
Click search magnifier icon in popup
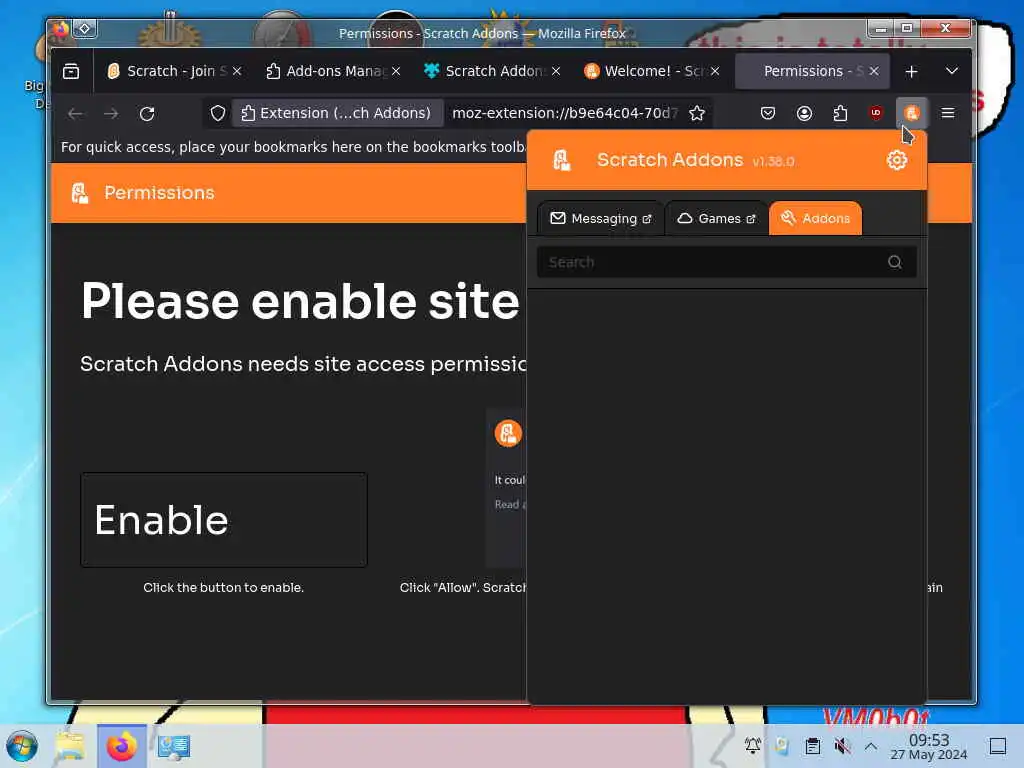coord(895,262)
